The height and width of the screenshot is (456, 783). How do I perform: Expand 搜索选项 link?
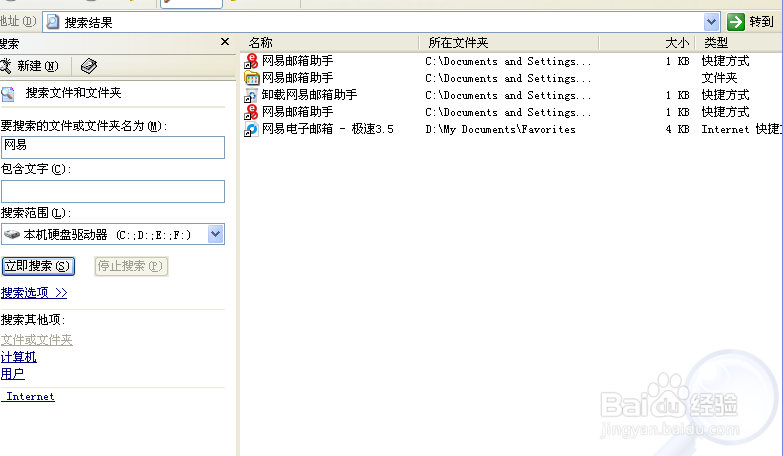point(34,293)
